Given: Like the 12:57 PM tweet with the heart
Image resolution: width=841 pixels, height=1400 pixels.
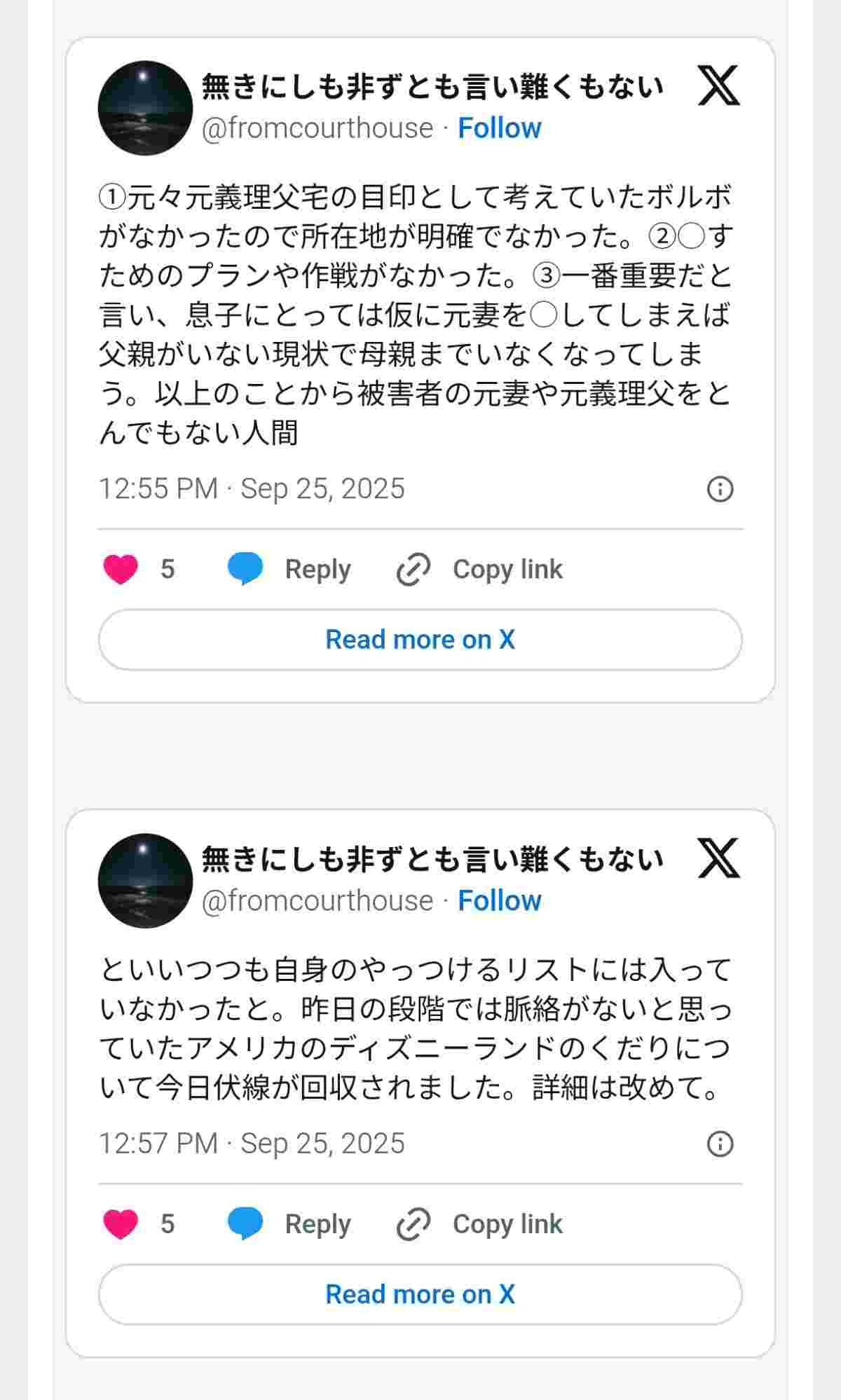Looking at the screenshot, I should [x=121, y=1224].
